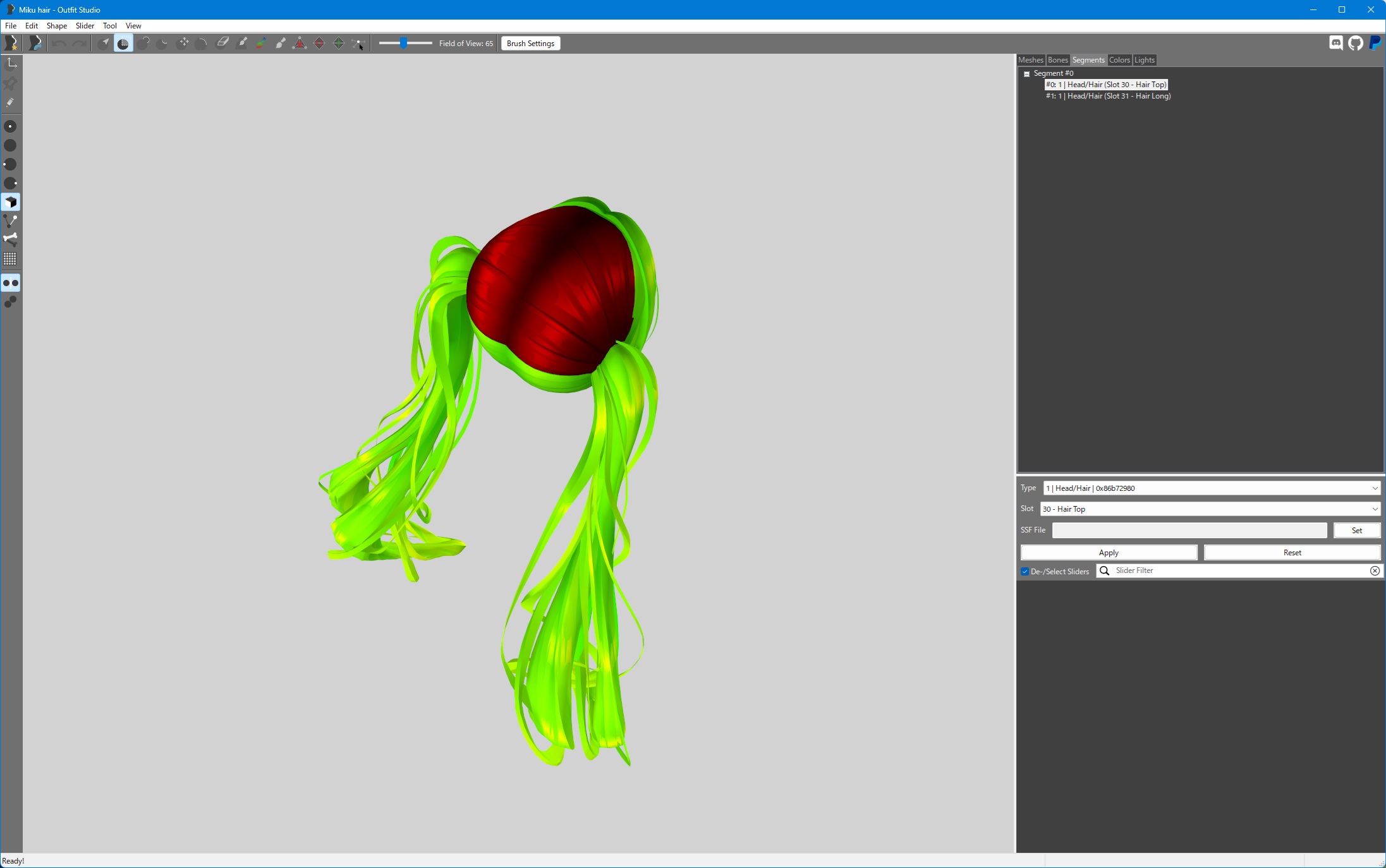The image size is (1386, 868).
Task: Switch to the Meshes tab
Action: coord(1031,60)
